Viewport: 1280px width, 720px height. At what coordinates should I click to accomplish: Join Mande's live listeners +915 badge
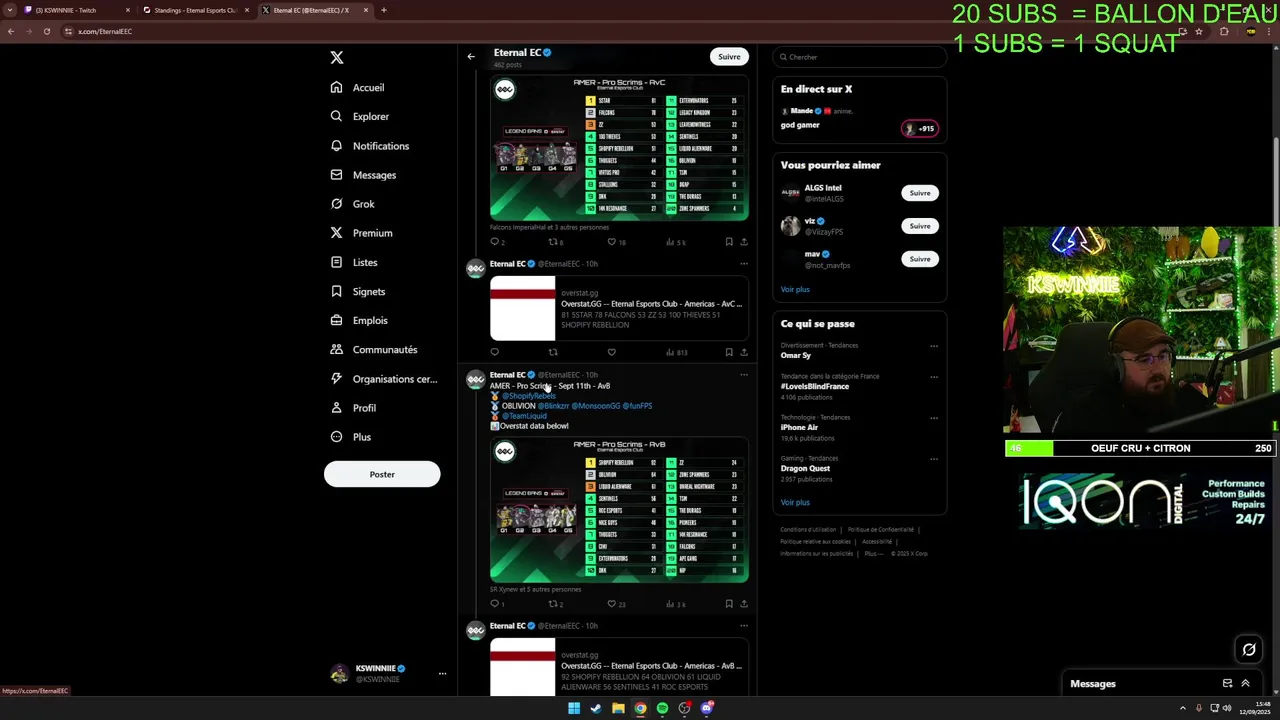[x=920, y=128]
